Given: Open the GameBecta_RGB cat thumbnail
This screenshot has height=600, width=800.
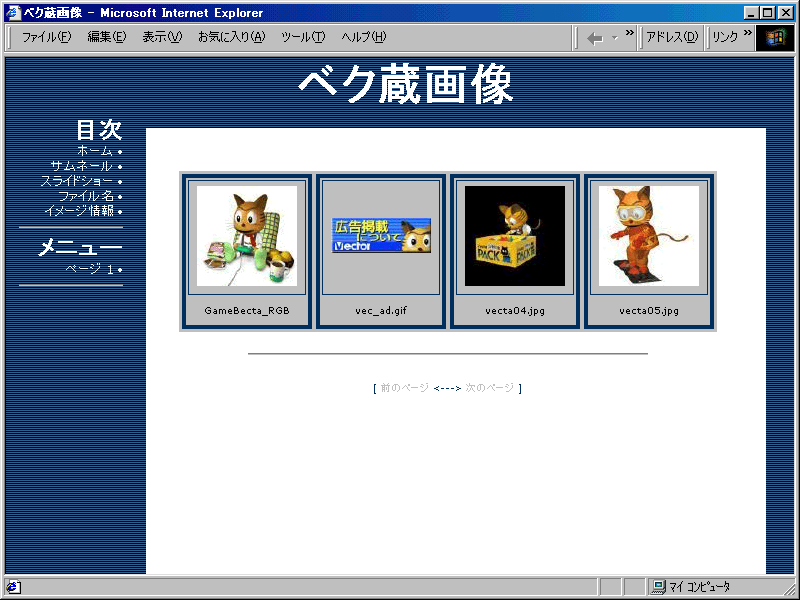Looking at the screenshot, I should 247,236.
